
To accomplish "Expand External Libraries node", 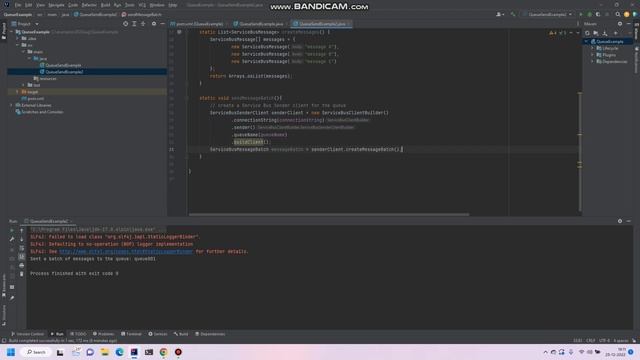I will click(x=12, y=105).
